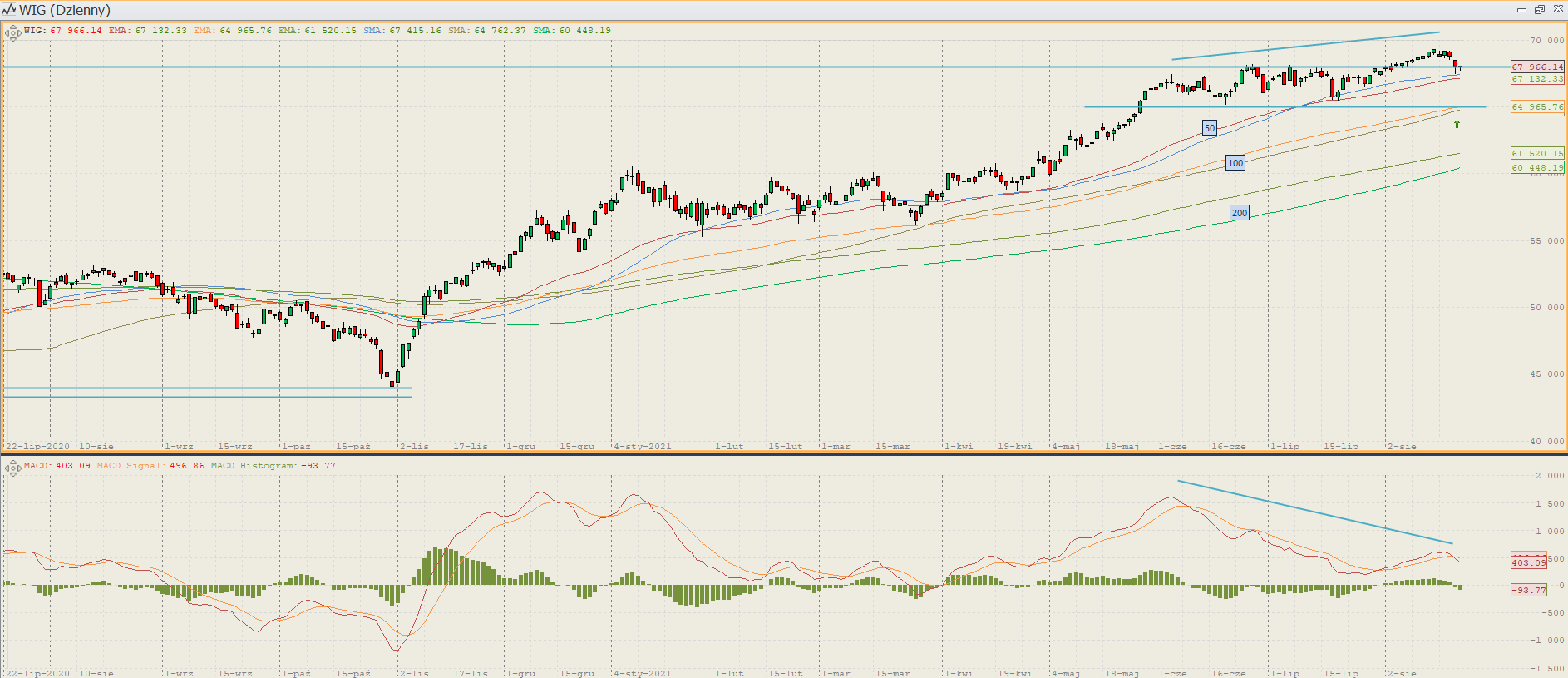This screenshot has height=678, width=1568.
Task: Click the 403.09 MACD value label on axis
Action: click(x=1529, y=562)
